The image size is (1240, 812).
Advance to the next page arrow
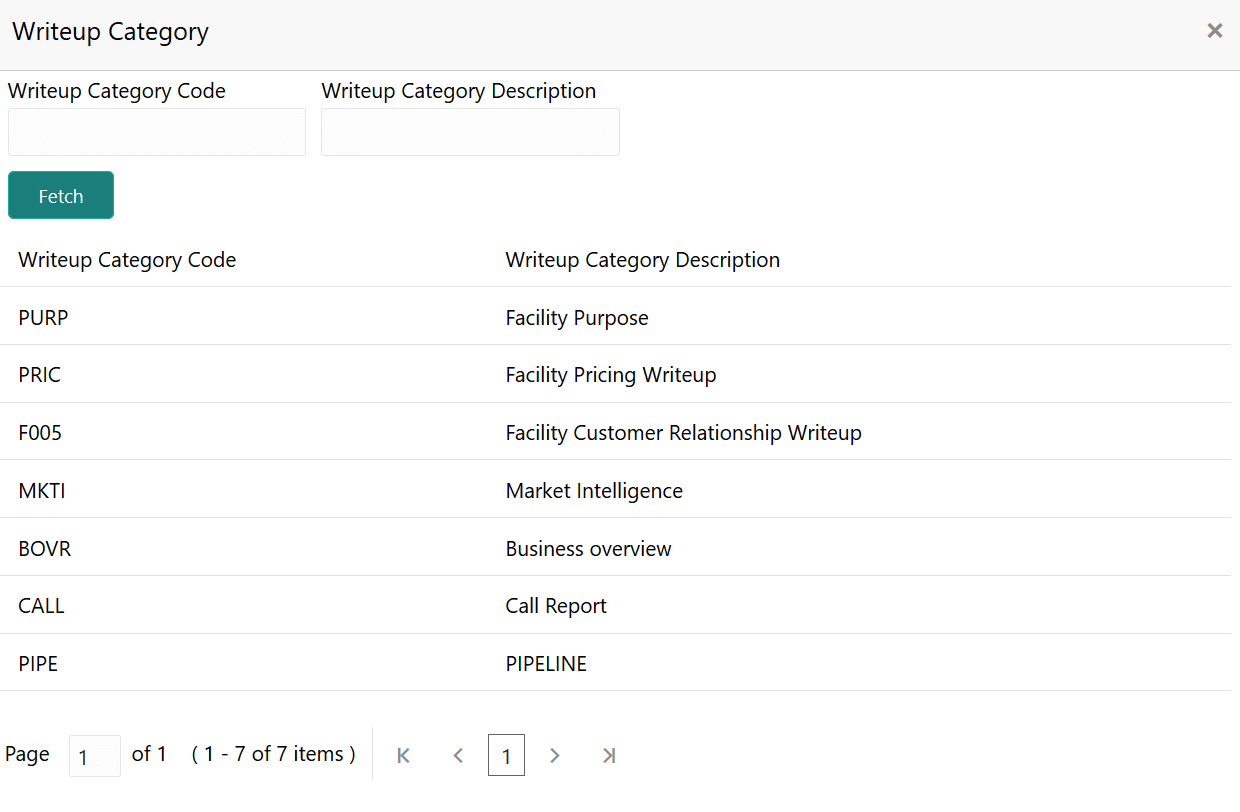pyautogui.click(x=555, y=755)
